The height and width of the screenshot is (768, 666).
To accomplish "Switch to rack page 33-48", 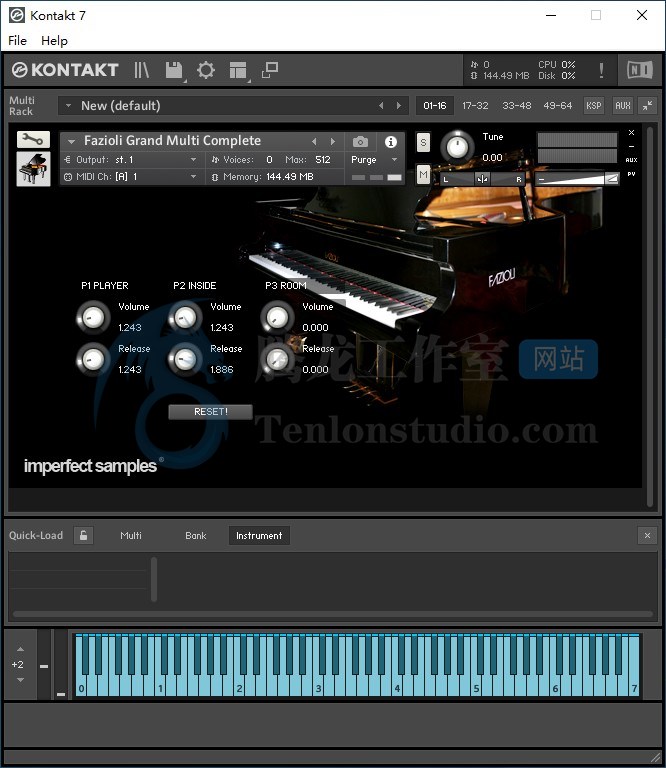I will [x=517, y=105].
